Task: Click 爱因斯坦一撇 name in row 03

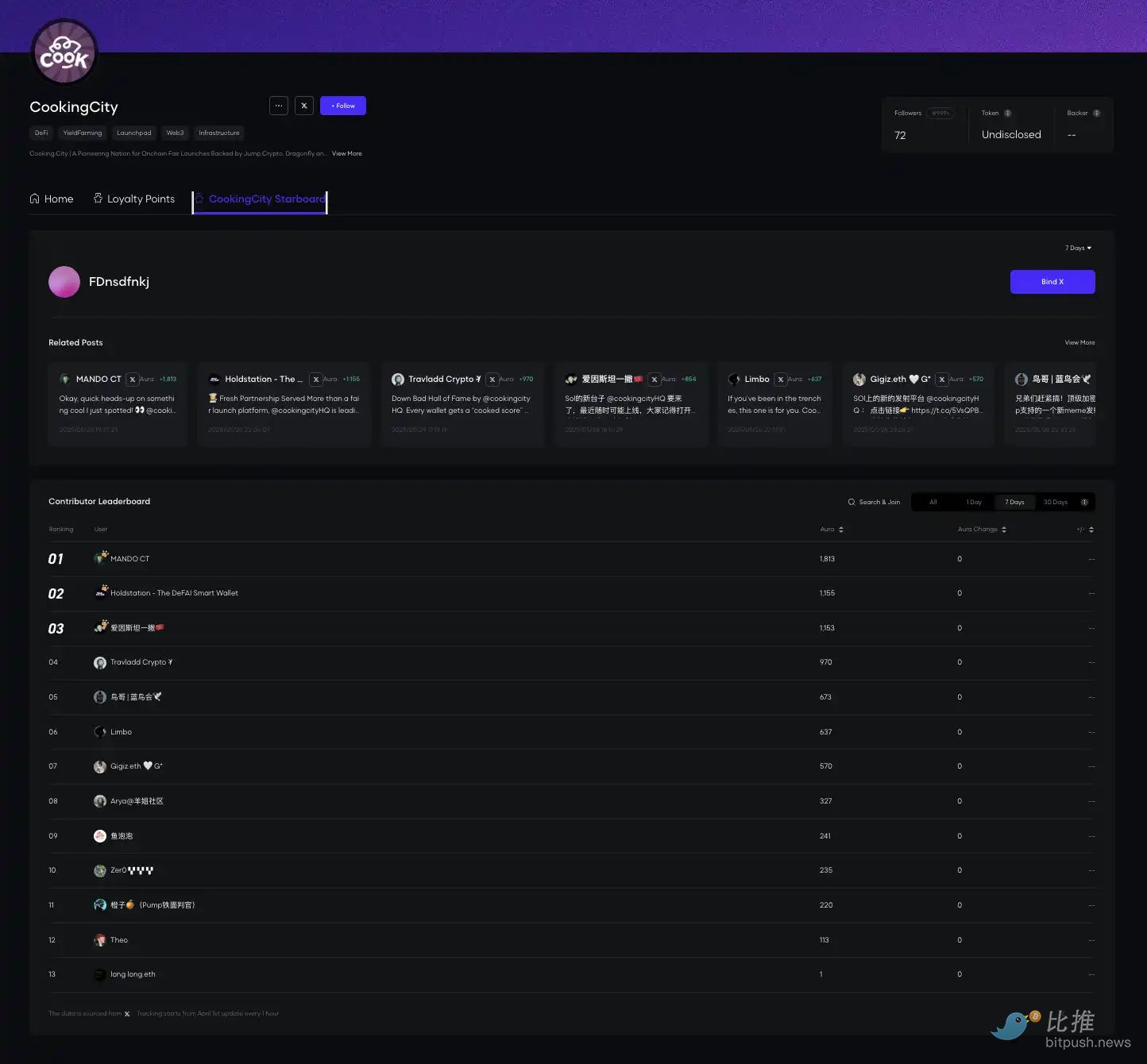Action: [x=137, y=628]
